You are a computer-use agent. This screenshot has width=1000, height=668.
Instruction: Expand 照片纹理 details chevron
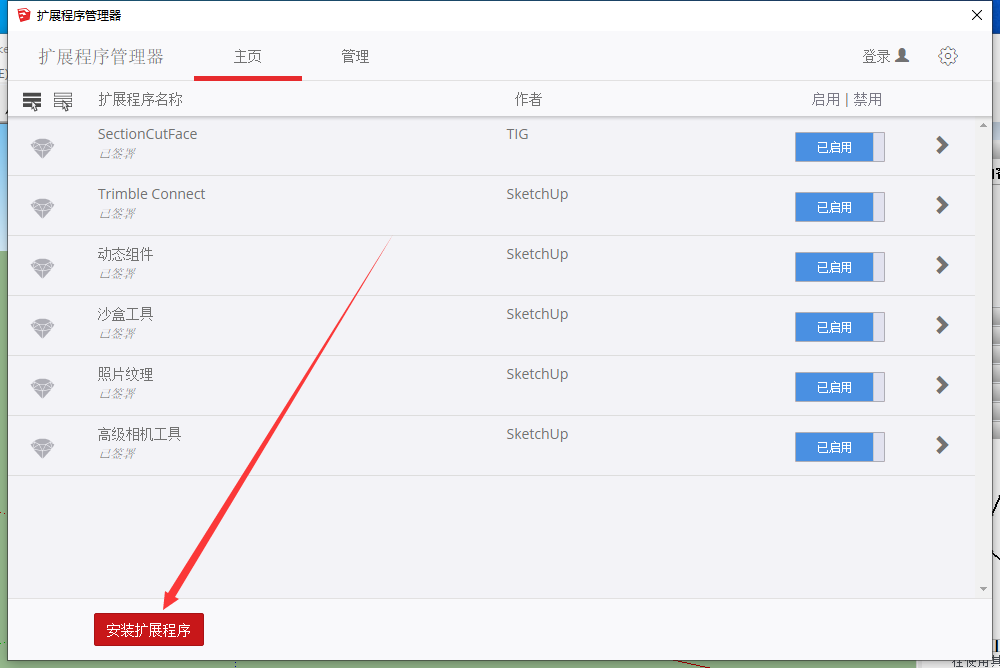tap(942, 385)
